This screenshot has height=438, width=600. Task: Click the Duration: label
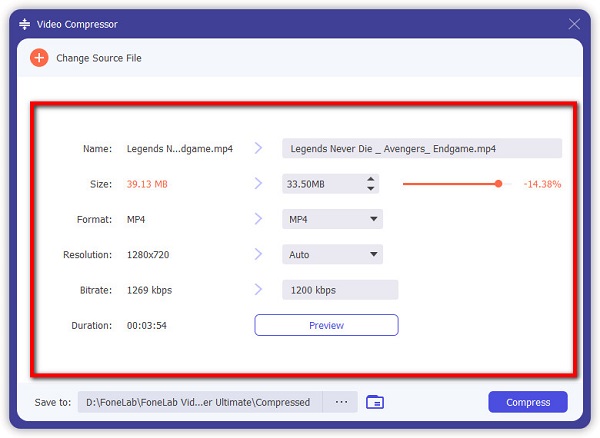click(x=92, y=326)
